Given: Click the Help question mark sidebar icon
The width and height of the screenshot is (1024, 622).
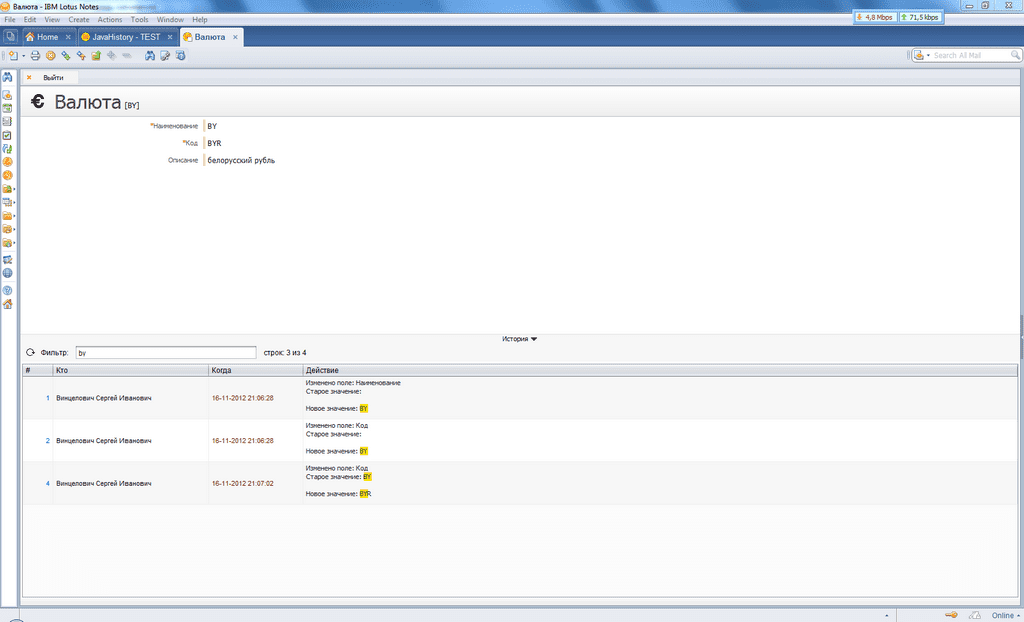Looking at the screenshot, I should pyautogui.click(x=8, y=289).
